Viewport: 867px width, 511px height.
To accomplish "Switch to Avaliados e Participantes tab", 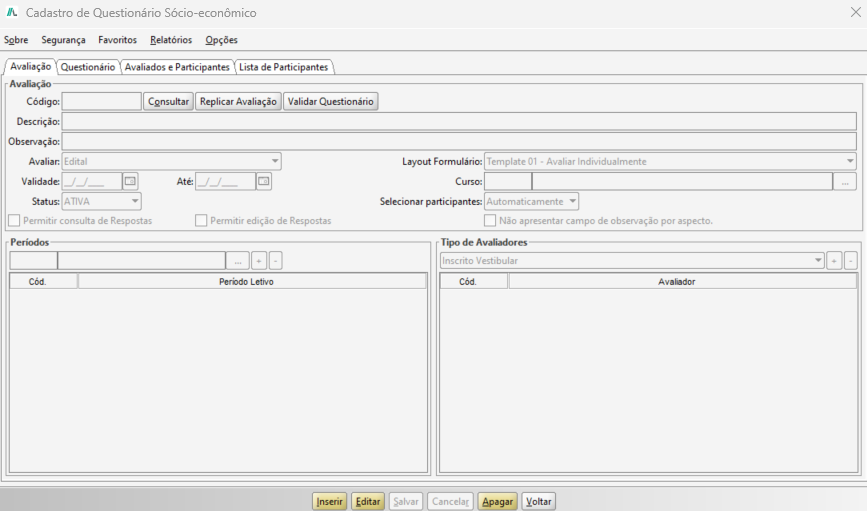I will point(177,67).
